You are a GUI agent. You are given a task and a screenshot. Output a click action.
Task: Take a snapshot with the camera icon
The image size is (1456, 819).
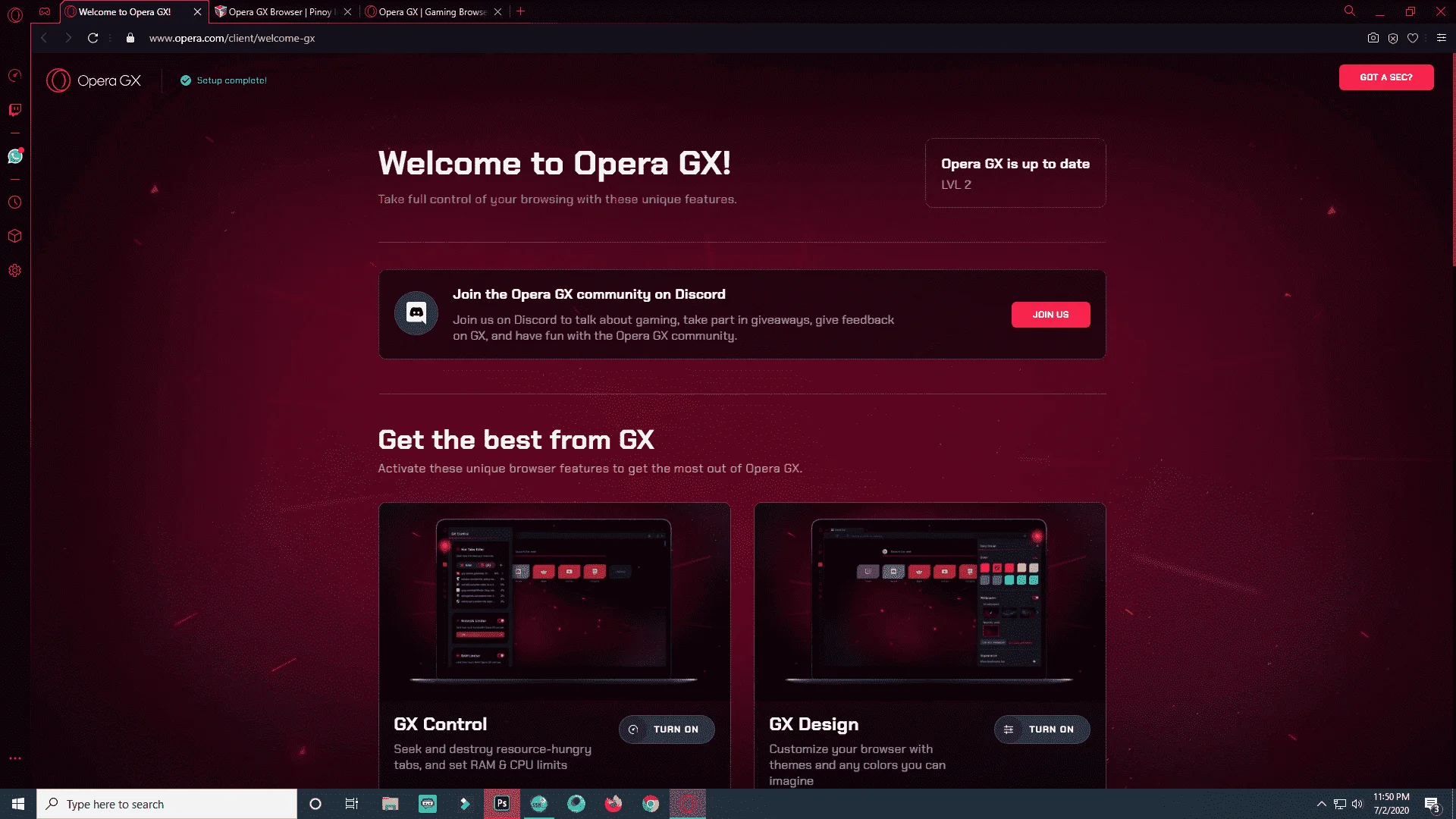click(1373, 38)
